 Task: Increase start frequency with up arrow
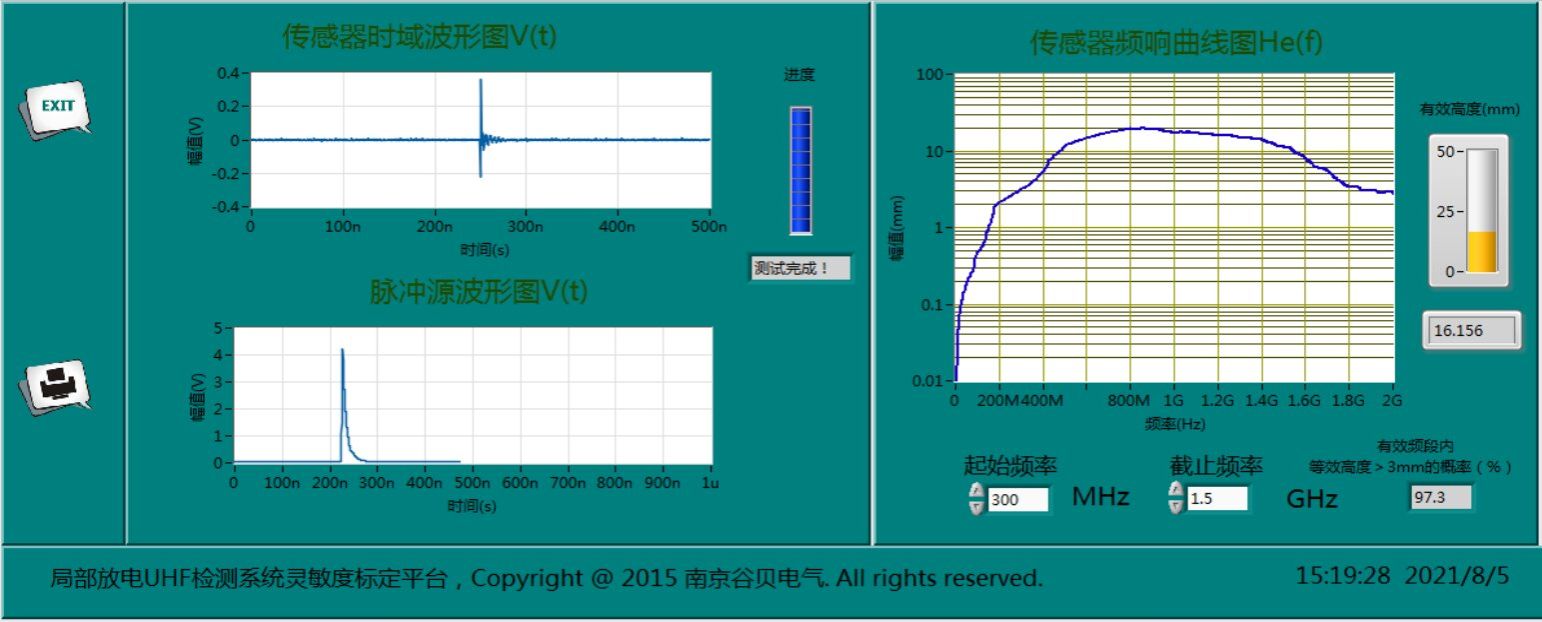coord(976,491)
